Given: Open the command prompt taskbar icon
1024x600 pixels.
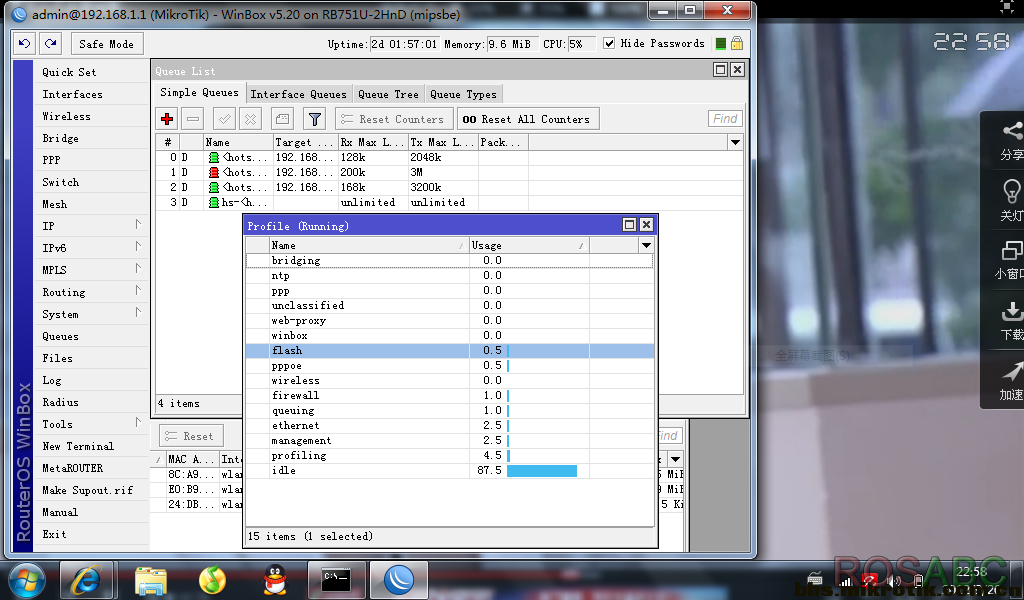Looking at the screenshot, I should pyautogui.click(x=336, y=580).
